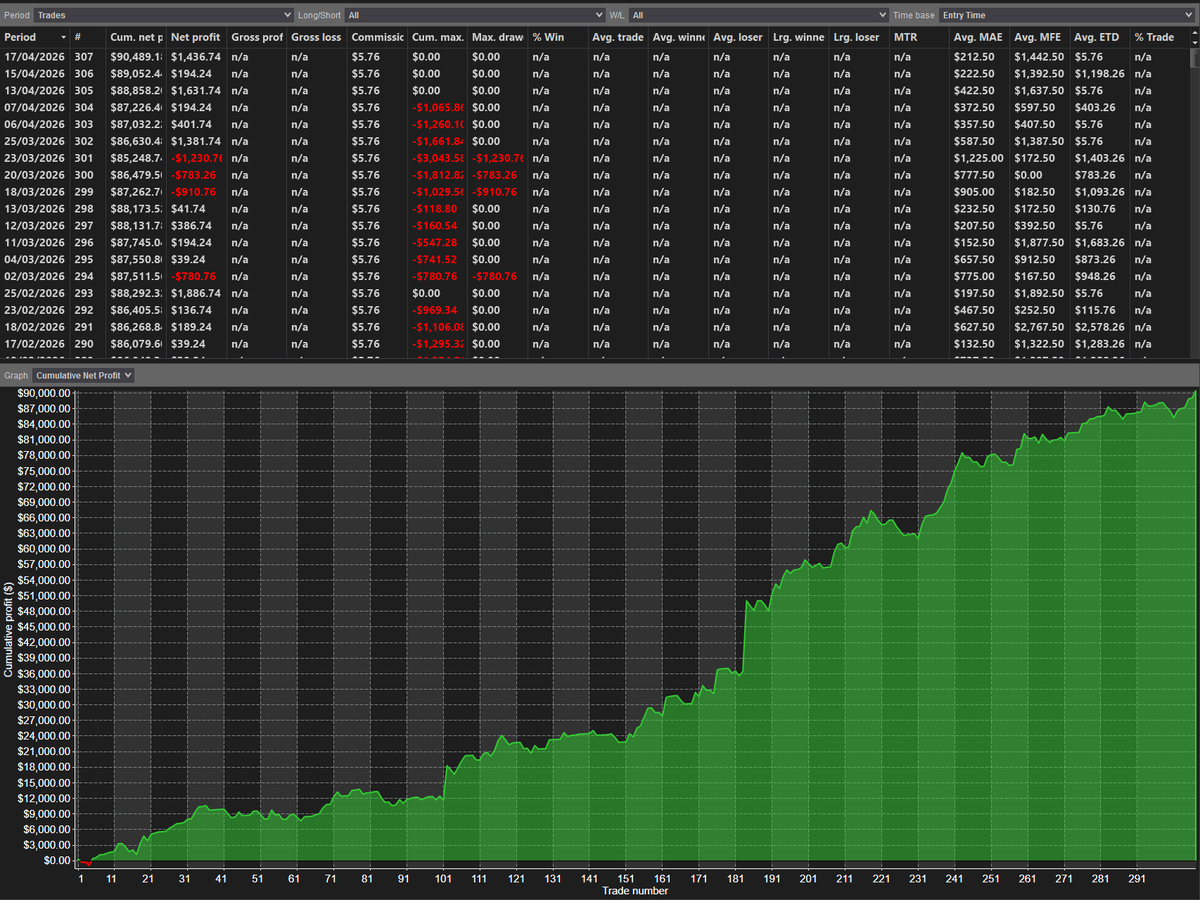Sort by the Avg. MAE column header
1200x900 pixels.
(979, 37)
